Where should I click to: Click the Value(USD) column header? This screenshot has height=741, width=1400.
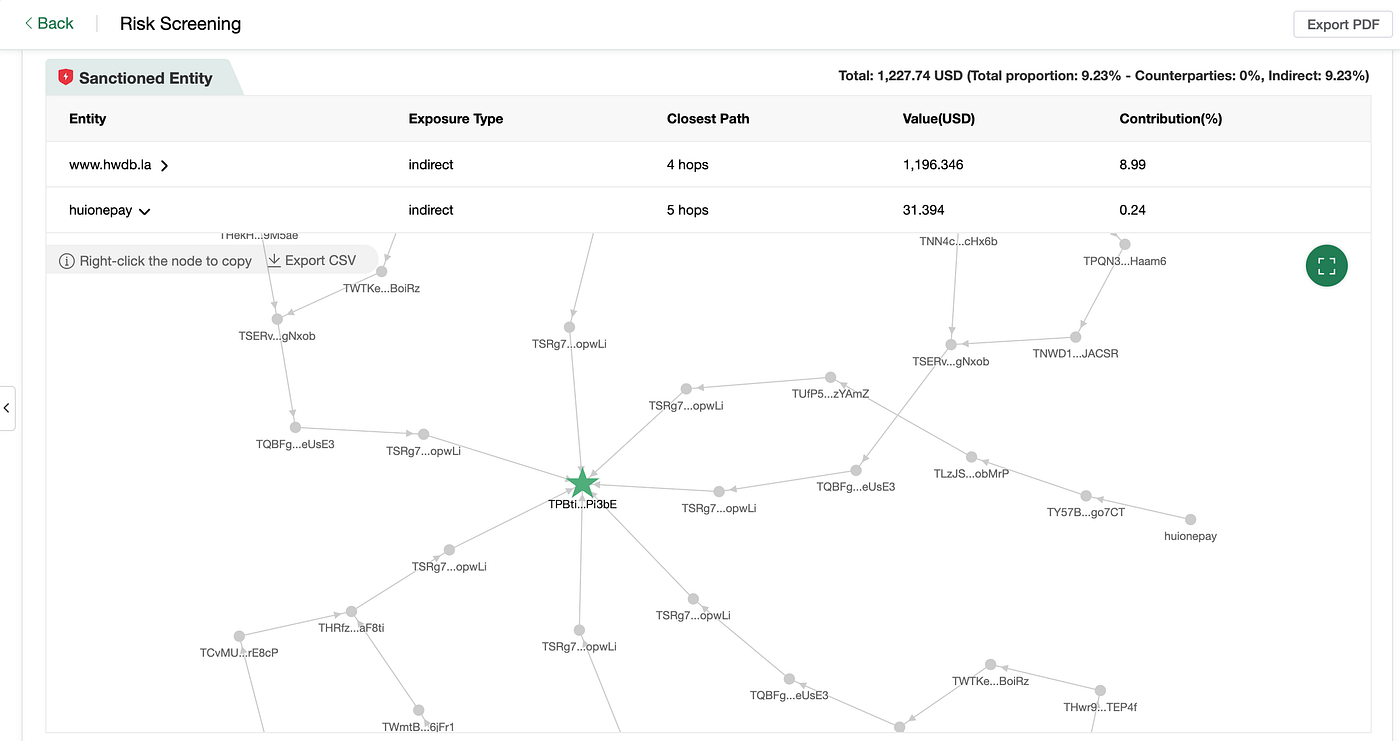[x=938, y=118]
